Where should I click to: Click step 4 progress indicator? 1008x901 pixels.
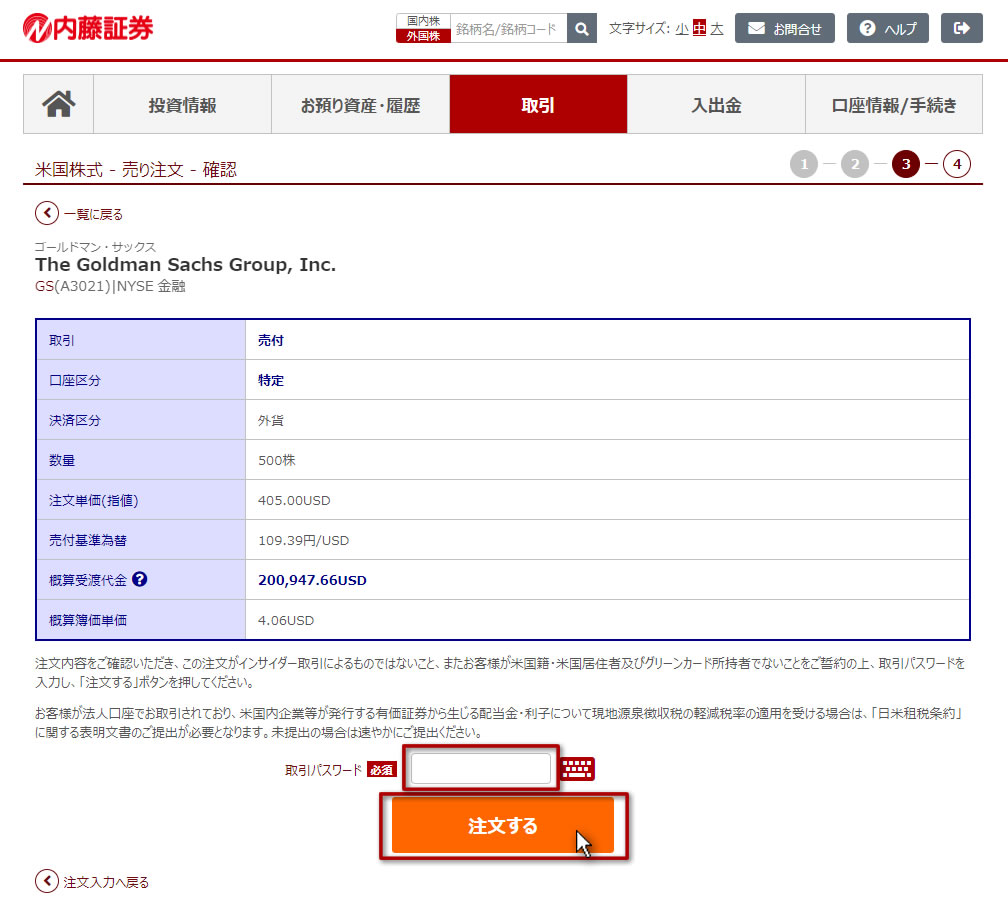tap(957, 165)
